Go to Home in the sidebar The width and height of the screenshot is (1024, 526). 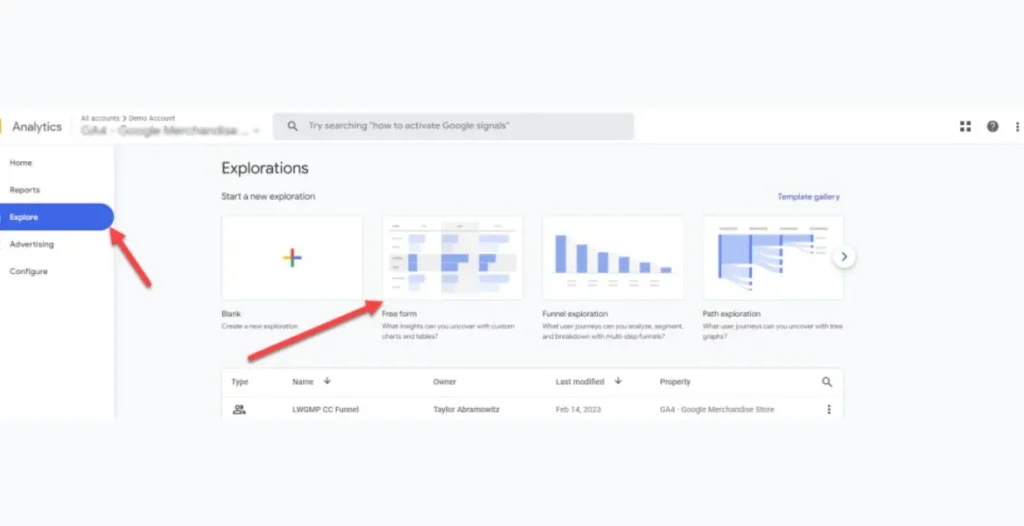(x=21, y=163)
